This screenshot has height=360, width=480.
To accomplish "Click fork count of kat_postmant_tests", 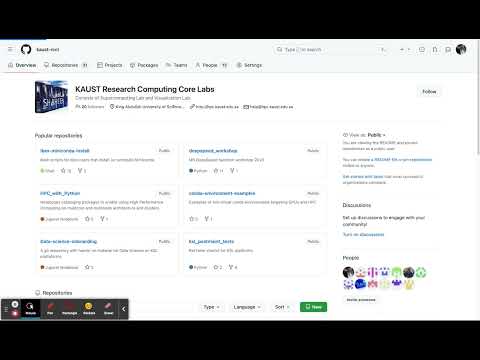I will 233,267.
